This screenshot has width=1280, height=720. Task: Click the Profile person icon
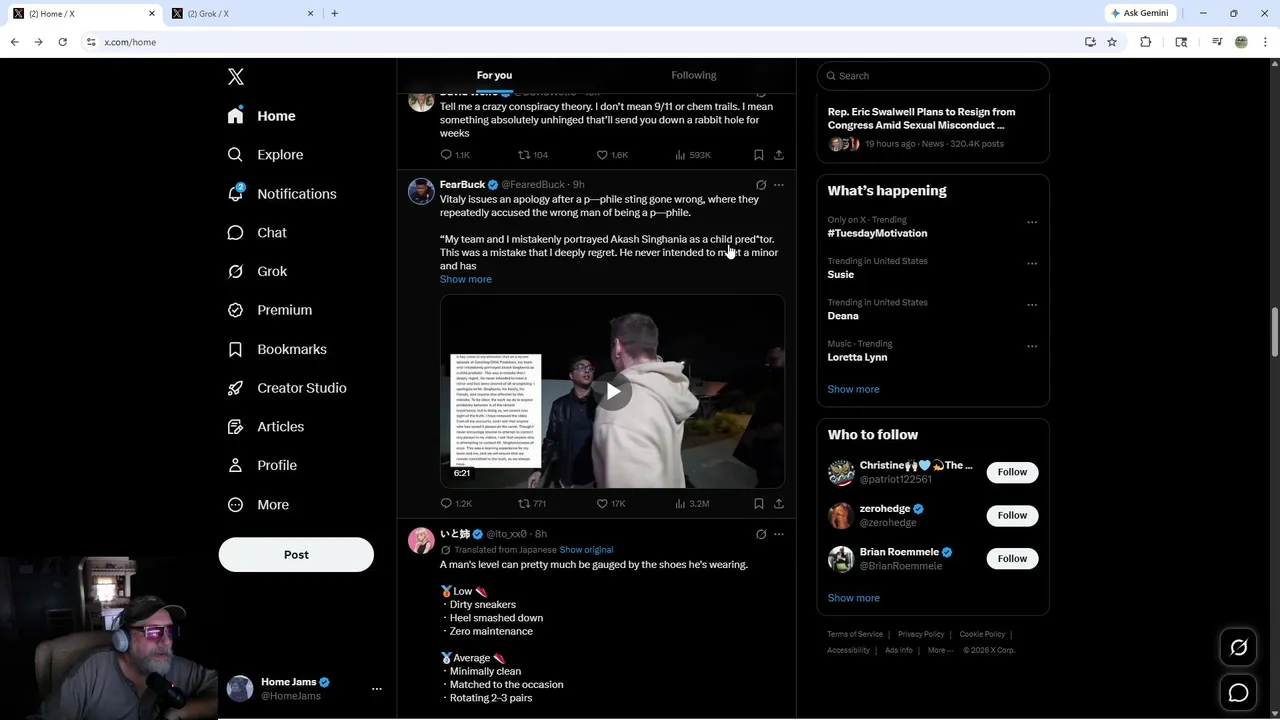coord(235,465)
